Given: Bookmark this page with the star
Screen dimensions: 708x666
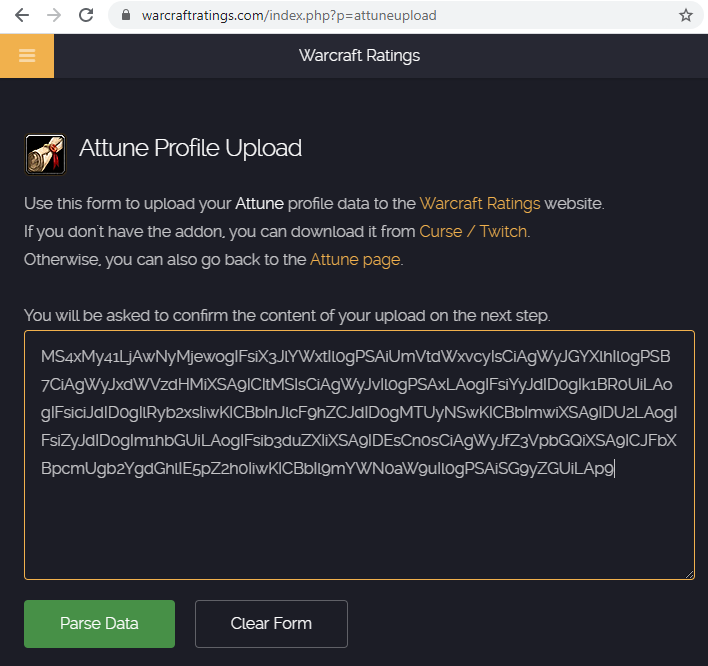Looking at the screenshot, I should [686, 16].
